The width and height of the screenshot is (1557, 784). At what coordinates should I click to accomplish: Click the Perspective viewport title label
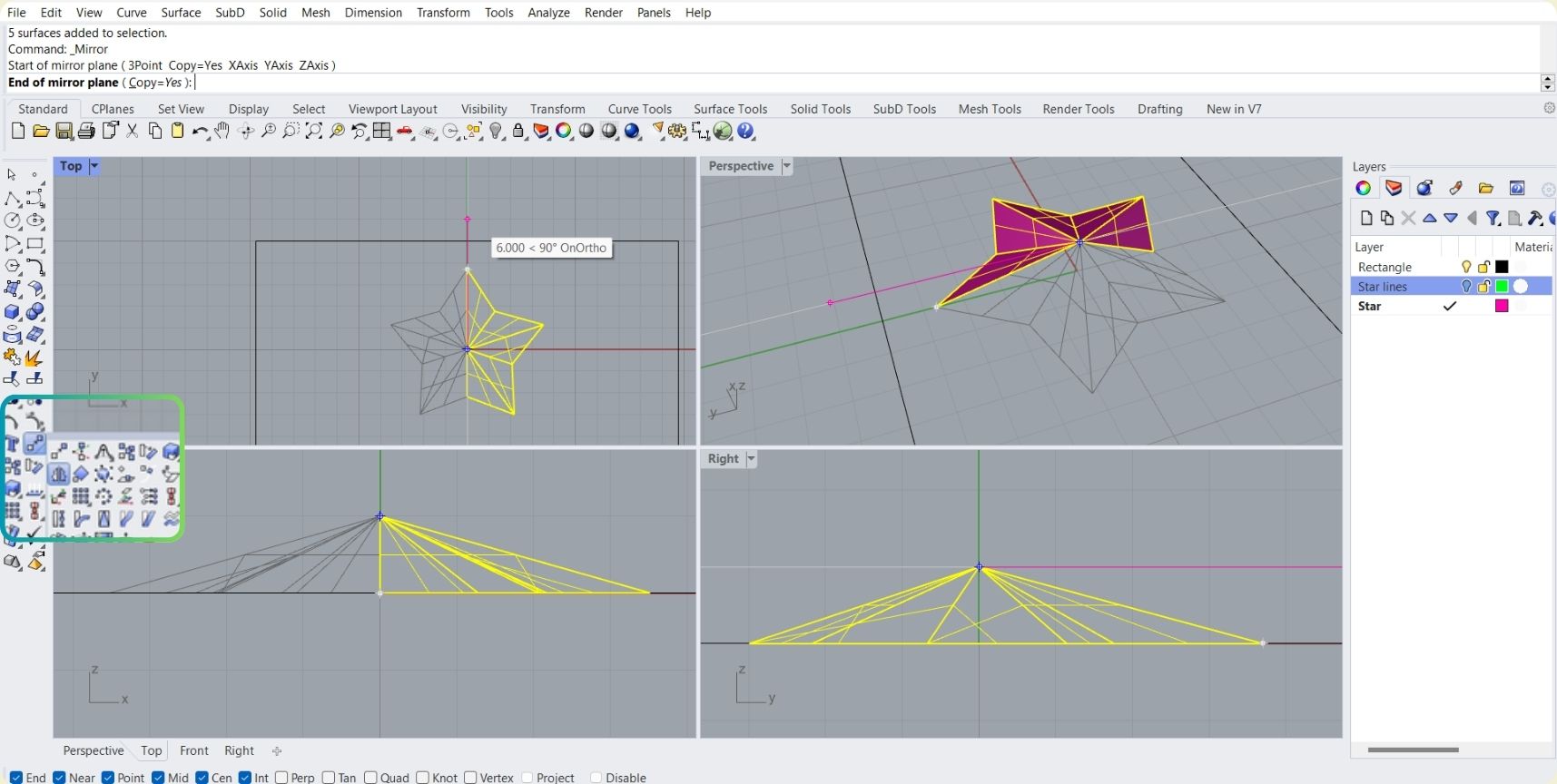coord(741,166)
